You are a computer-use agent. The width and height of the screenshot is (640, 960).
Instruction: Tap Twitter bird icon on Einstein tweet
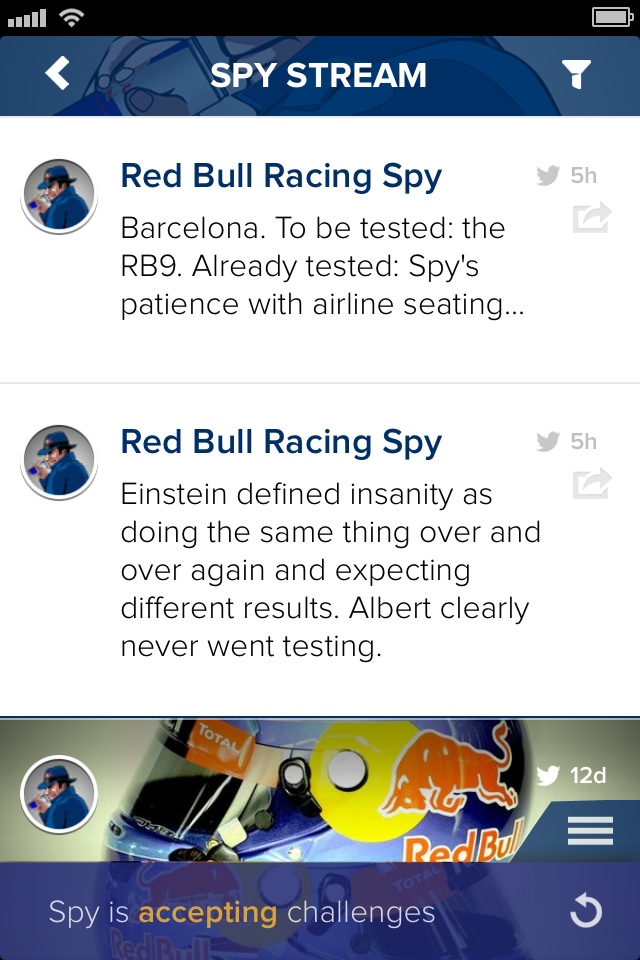point(548,442)
